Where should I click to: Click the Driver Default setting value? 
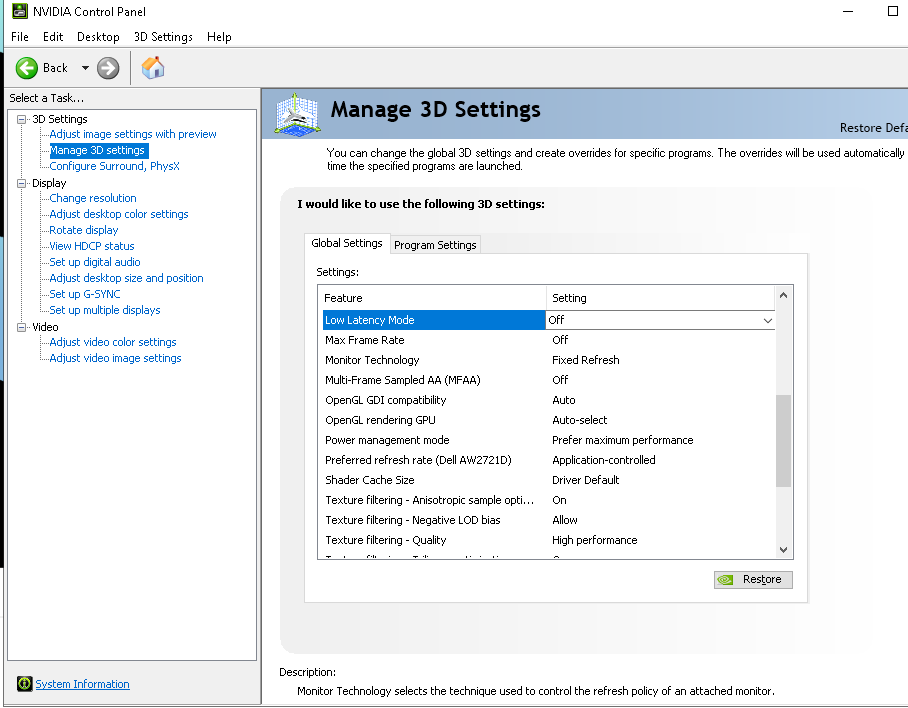tap(585, 480)
